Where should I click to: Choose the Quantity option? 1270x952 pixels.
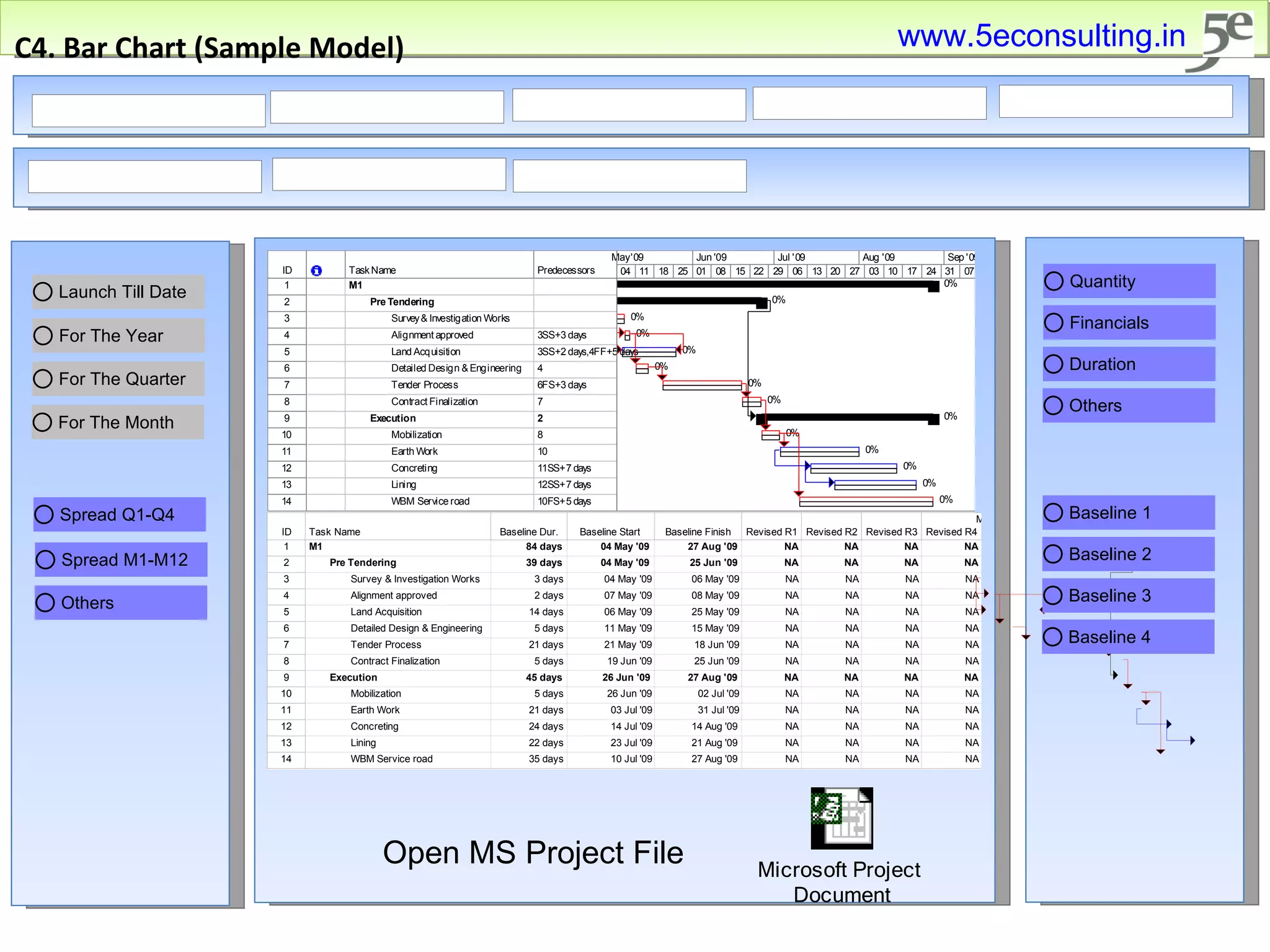[1129, 281]
